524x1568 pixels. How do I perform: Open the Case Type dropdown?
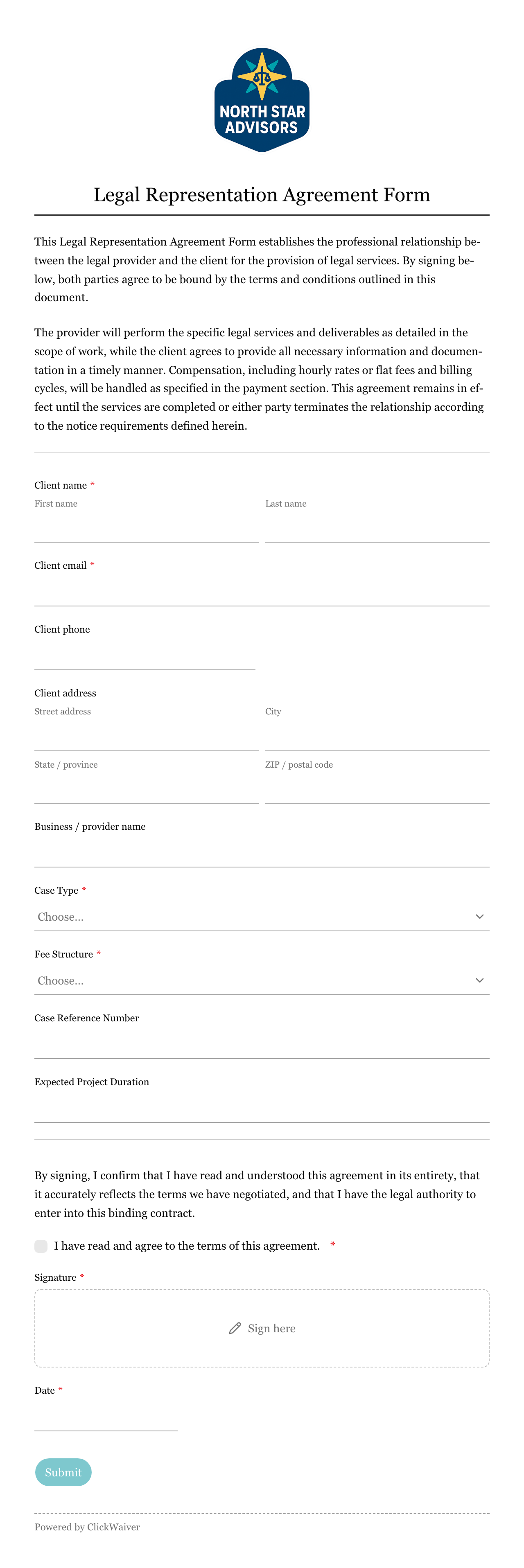(262, 917)
